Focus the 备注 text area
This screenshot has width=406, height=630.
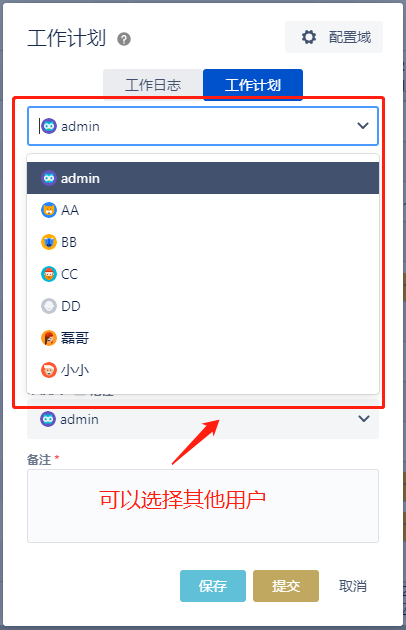tap(203, 506)
